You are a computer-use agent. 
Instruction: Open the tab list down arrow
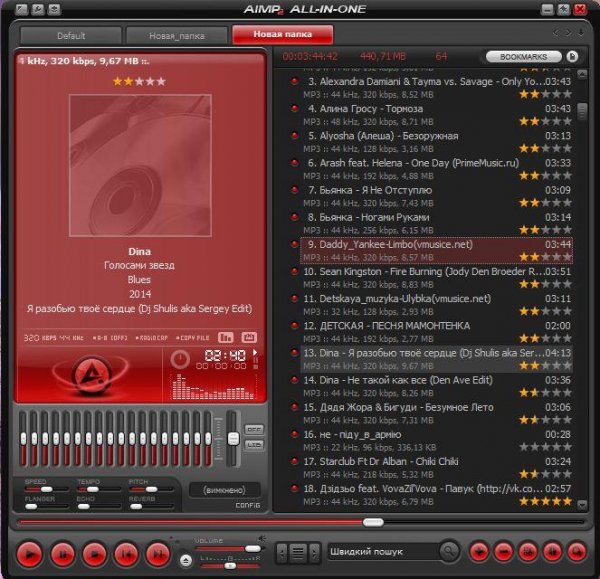(581, 32)
